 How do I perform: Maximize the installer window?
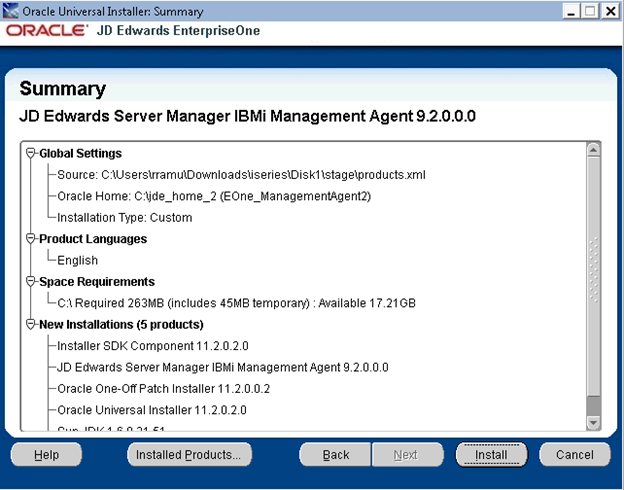pyautogui.click(x=590, y=11)
